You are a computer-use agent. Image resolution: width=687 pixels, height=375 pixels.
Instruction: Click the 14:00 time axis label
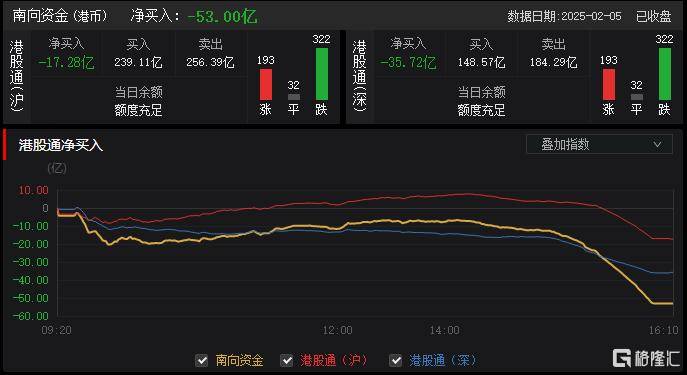point(444,330)
